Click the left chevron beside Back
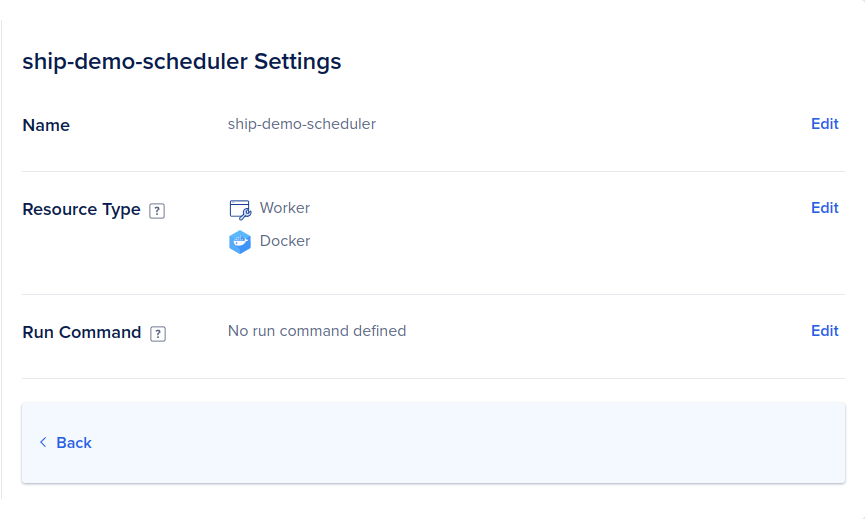 [x=43, y=442]
